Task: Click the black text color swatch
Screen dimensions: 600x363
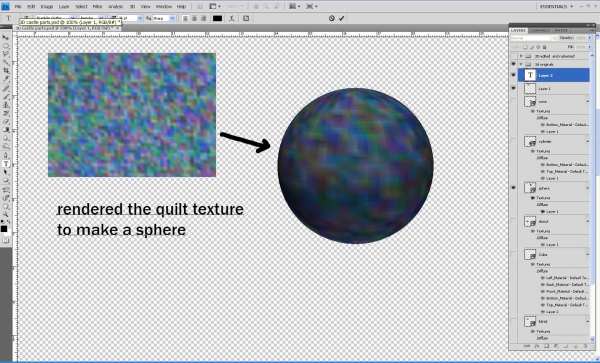Action: [217, 18]
